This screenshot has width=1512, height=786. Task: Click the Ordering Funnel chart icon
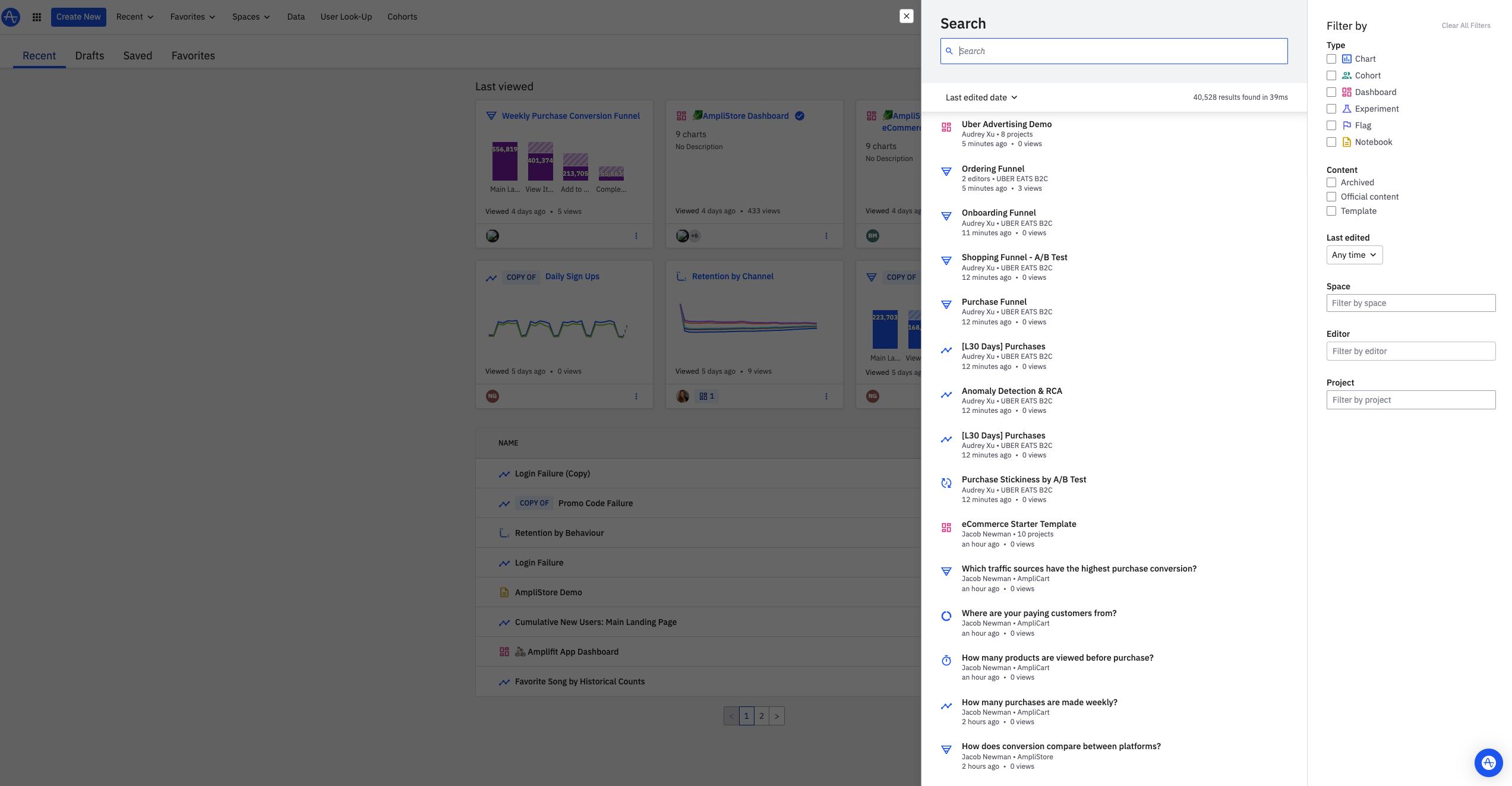coord(946,172)
